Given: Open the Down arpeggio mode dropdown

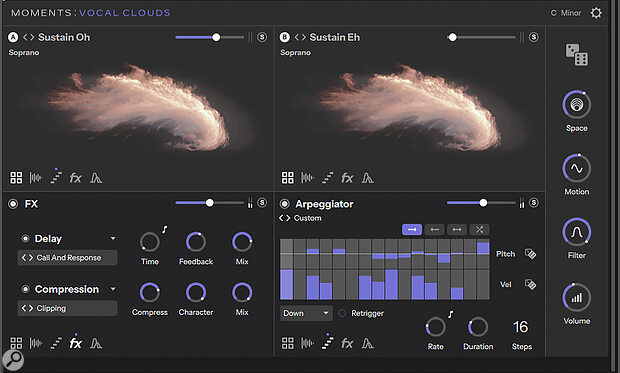Looking at the screenshot, I should [x=306, y=313].
